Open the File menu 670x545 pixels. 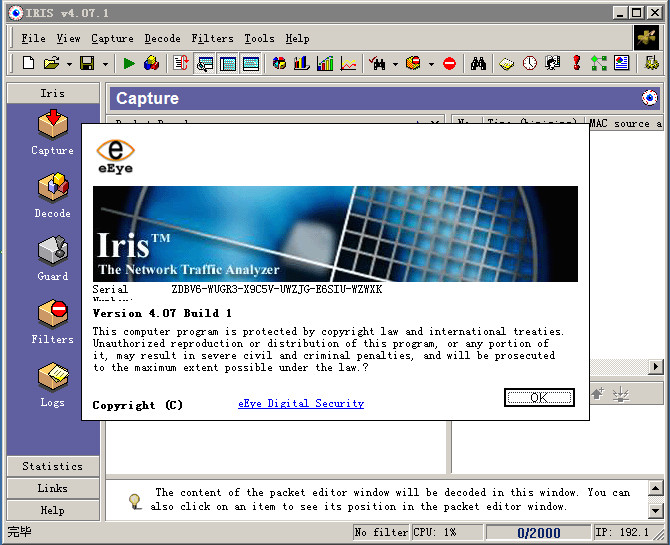coord(33,38)
